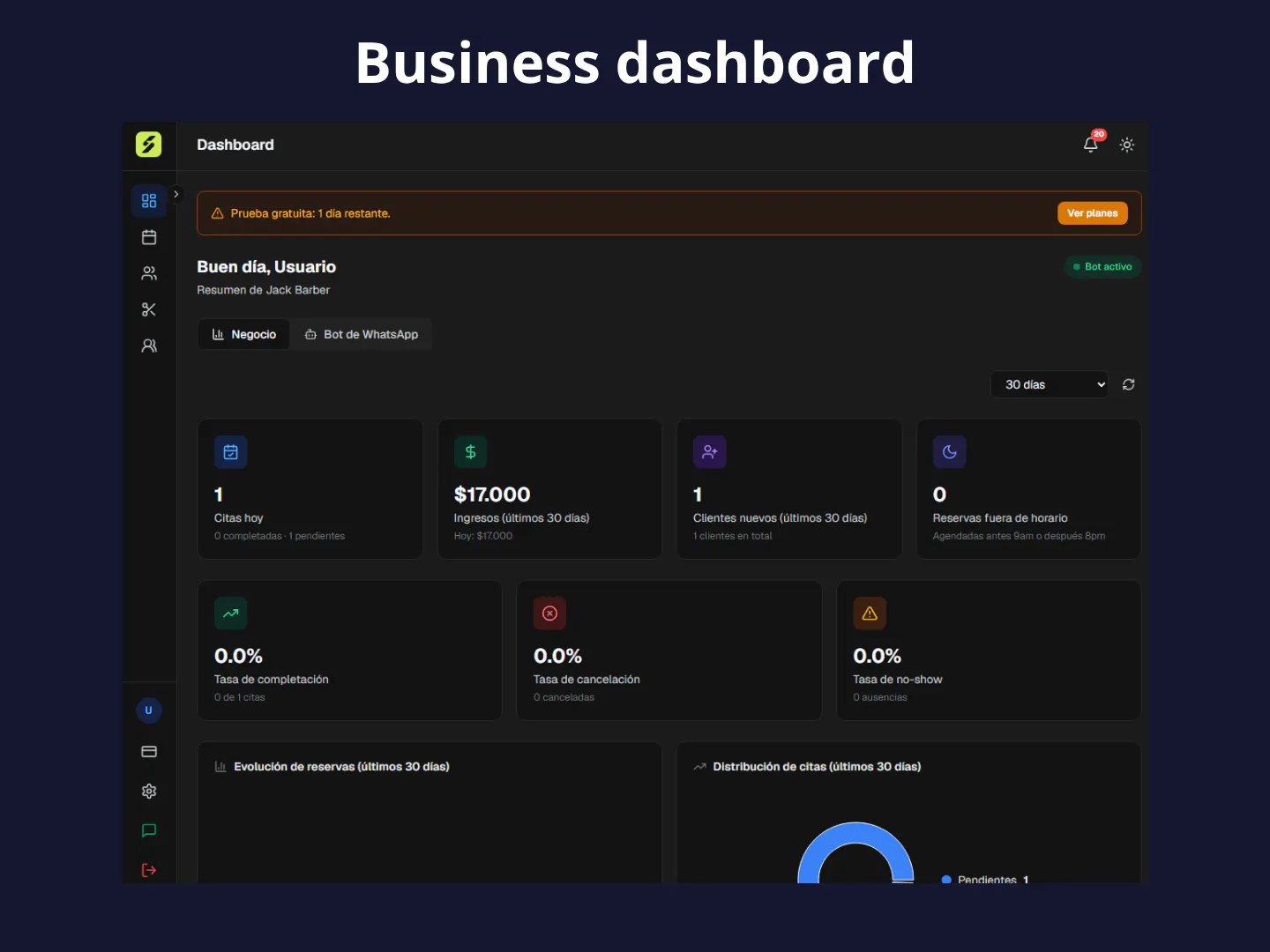
Task: Click the user avatar U in sidebar
Action: (149, 710)
